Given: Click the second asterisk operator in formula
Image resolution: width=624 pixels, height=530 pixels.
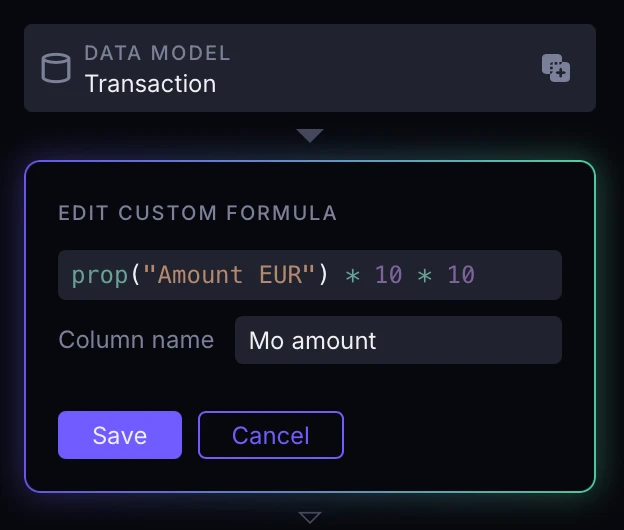Looking at the screenshot, I should [x=425, y=275].
